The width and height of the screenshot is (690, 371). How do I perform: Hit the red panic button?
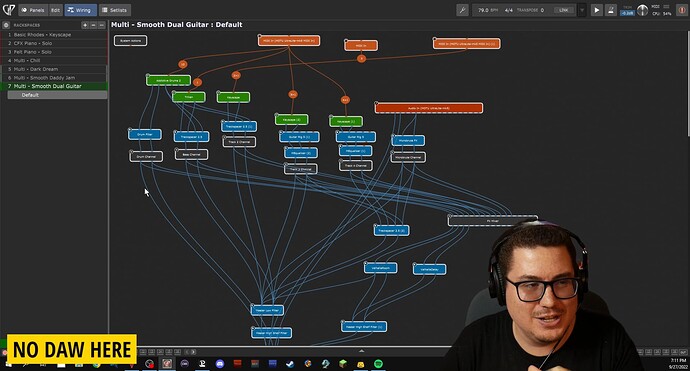click(683, 10)
